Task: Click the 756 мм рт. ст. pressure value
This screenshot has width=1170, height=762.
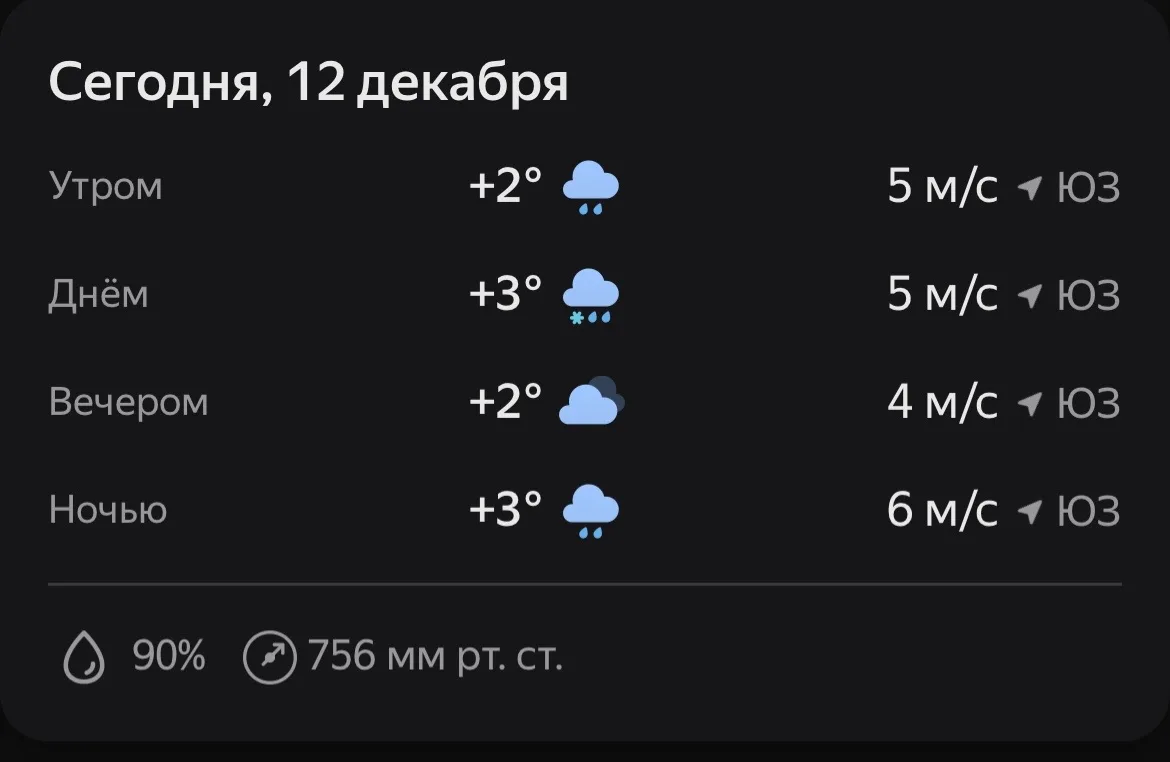Action: [435, 657]
